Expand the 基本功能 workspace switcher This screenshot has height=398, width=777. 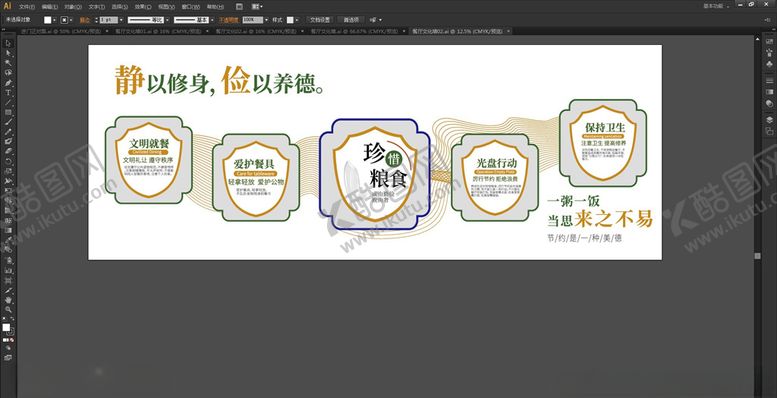pyautogui.click(x=716, y=6)
